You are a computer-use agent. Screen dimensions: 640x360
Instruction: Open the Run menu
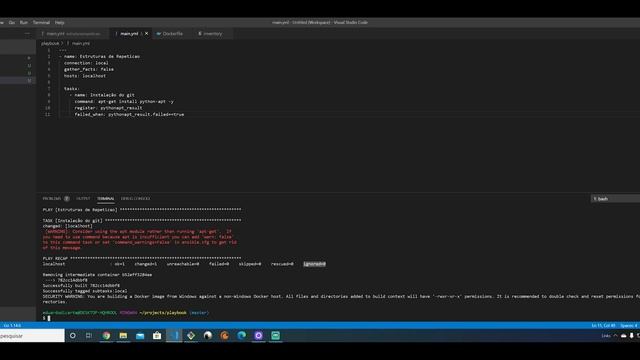[x=24, y=22]
